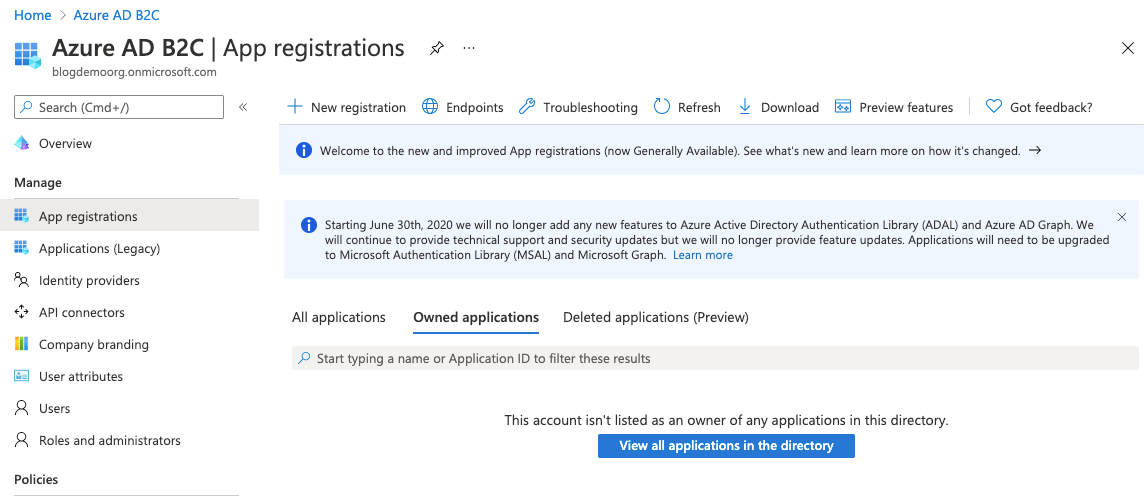Follow the arrow on the welcome banner
The width and height of the screenshot is (1144, 502).
point(1034,150)
